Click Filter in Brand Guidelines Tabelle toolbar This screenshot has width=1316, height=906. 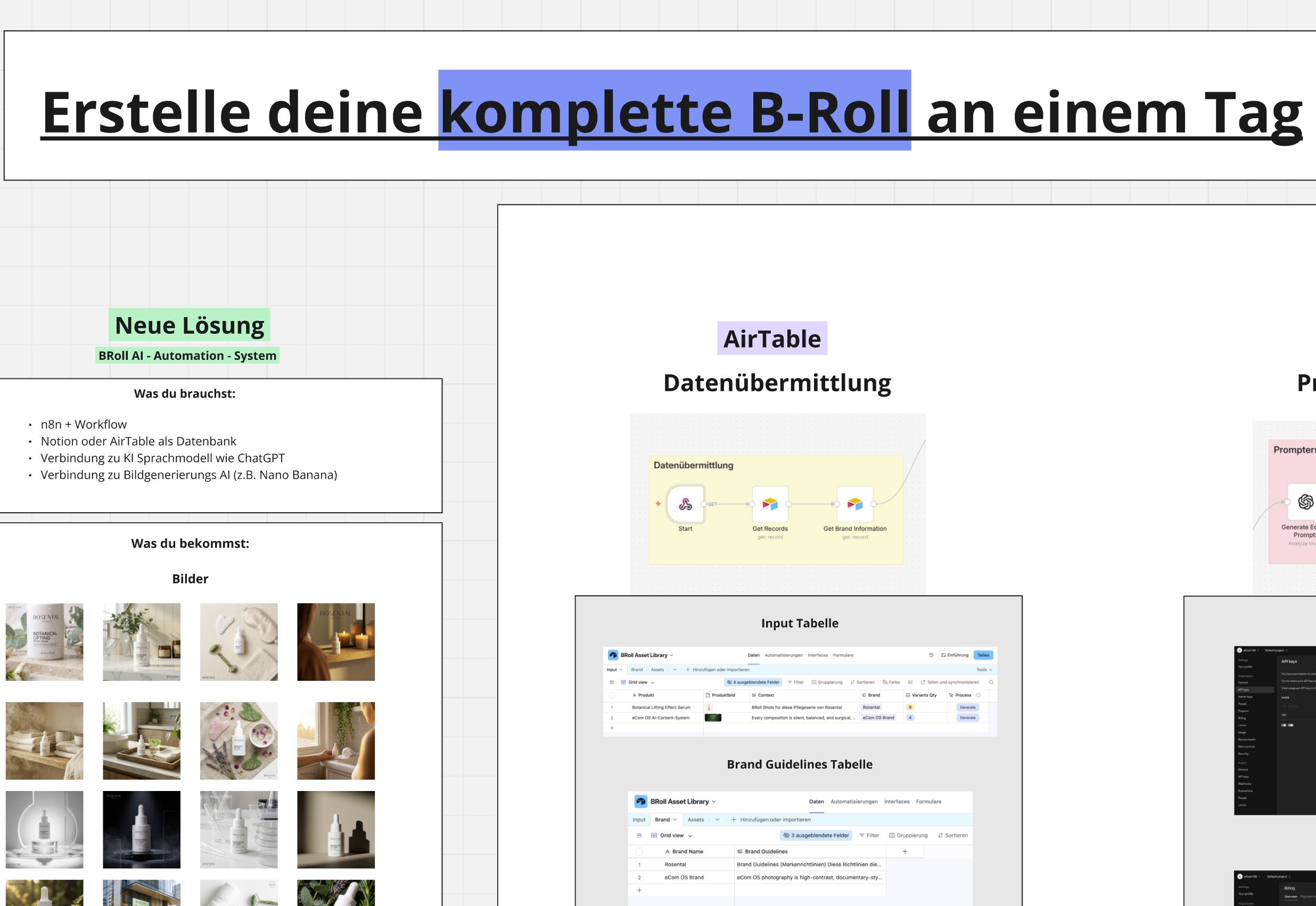pos(869,836)
